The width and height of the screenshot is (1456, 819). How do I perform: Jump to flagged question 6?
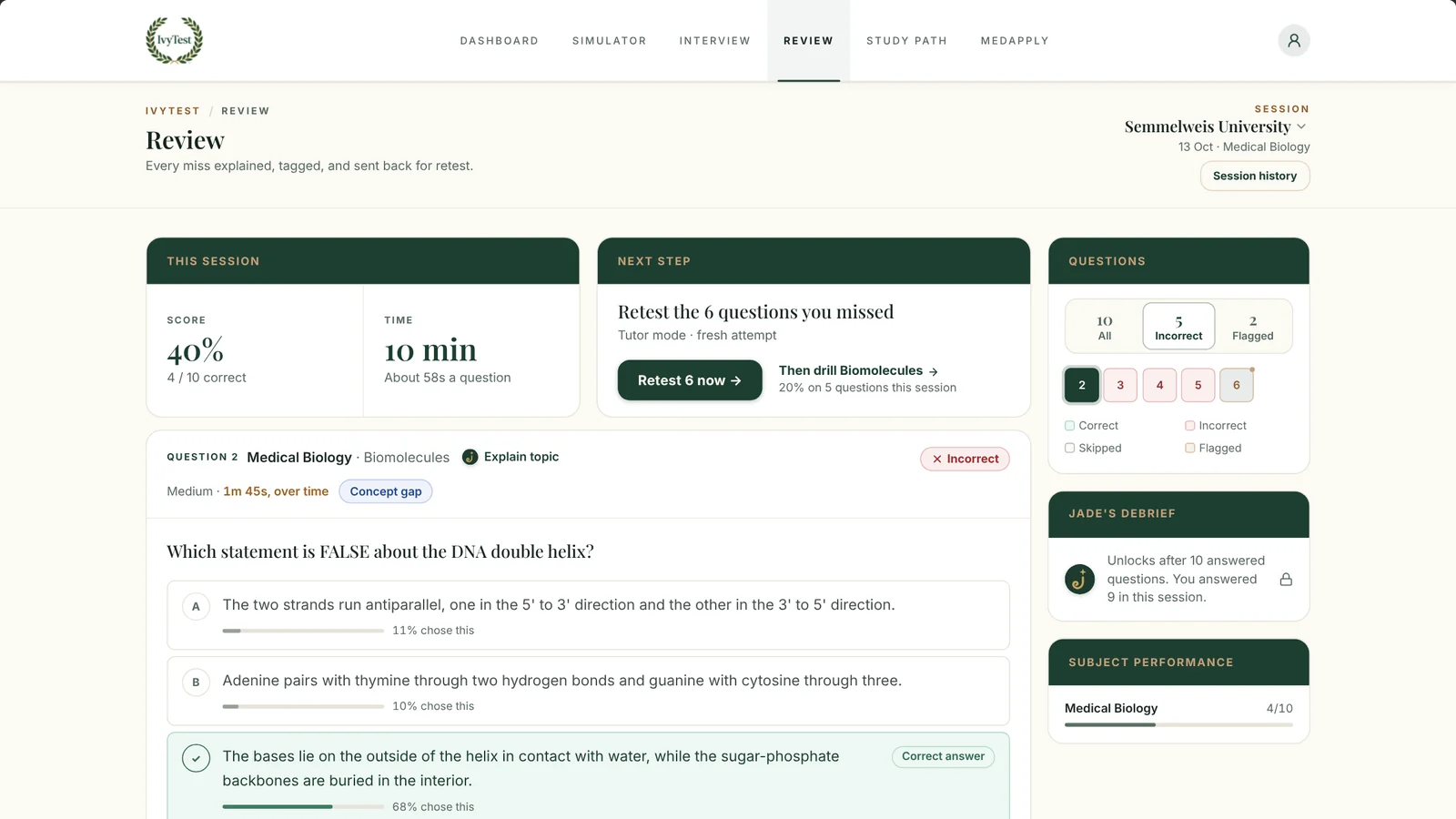pyautogui.click(x=1236, y=385)
